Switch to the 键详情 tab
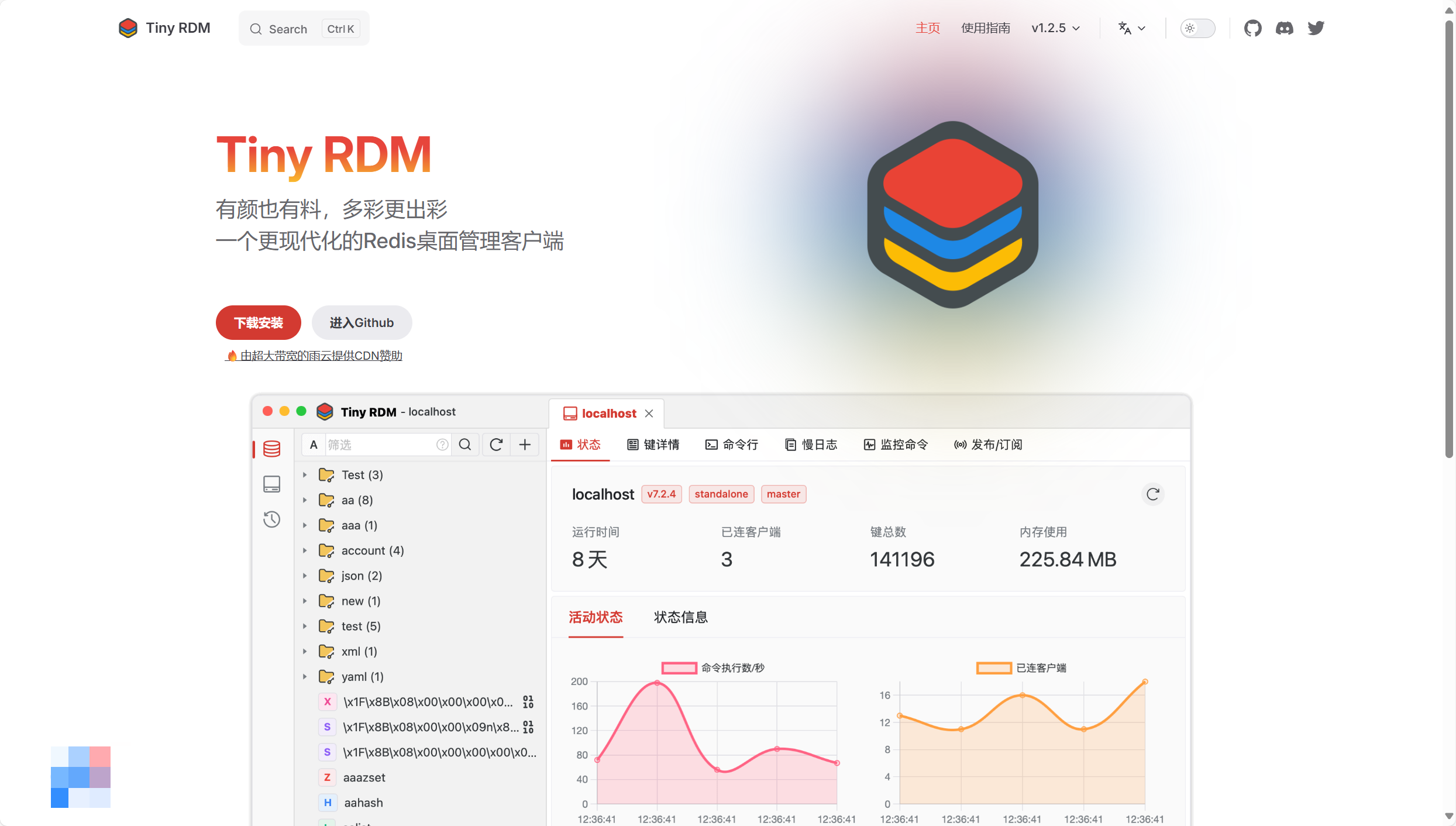Viewport: 1456px width, 826px height. pyautogui.click(x=653, y=445)
